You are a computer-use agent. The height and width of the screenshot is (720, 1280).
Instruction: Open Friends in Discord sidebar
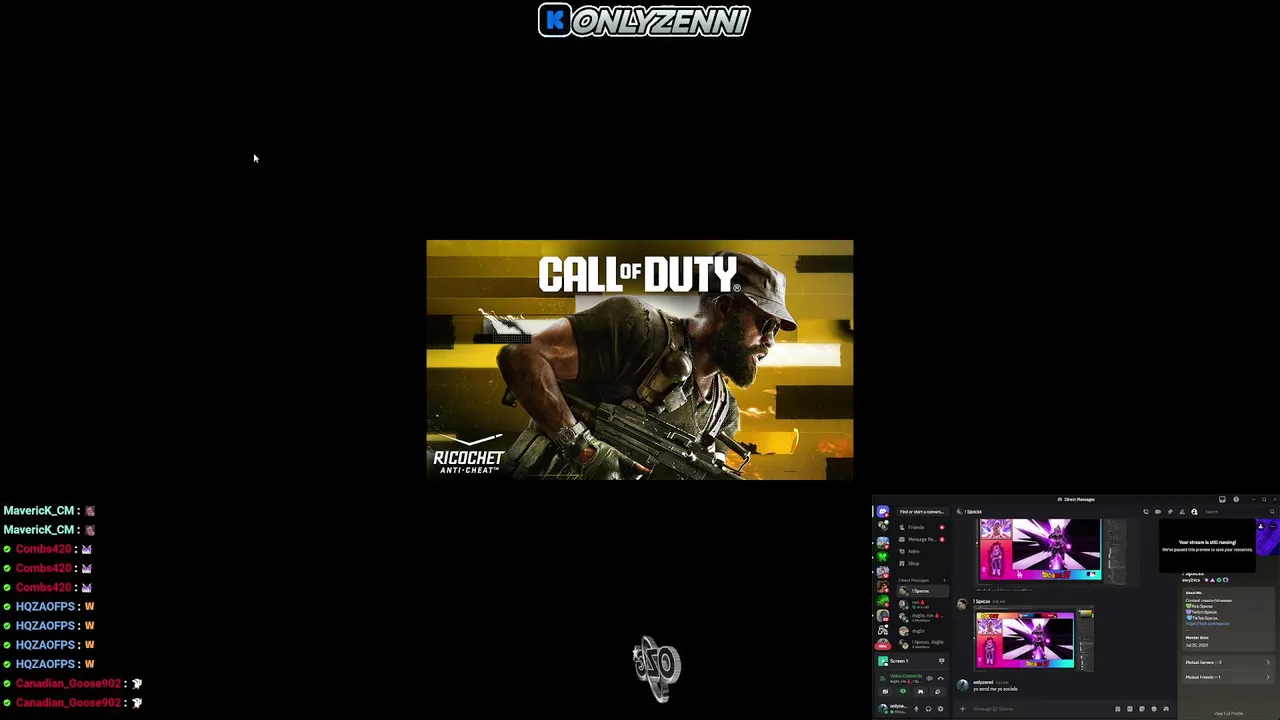[x=923, y=527]
